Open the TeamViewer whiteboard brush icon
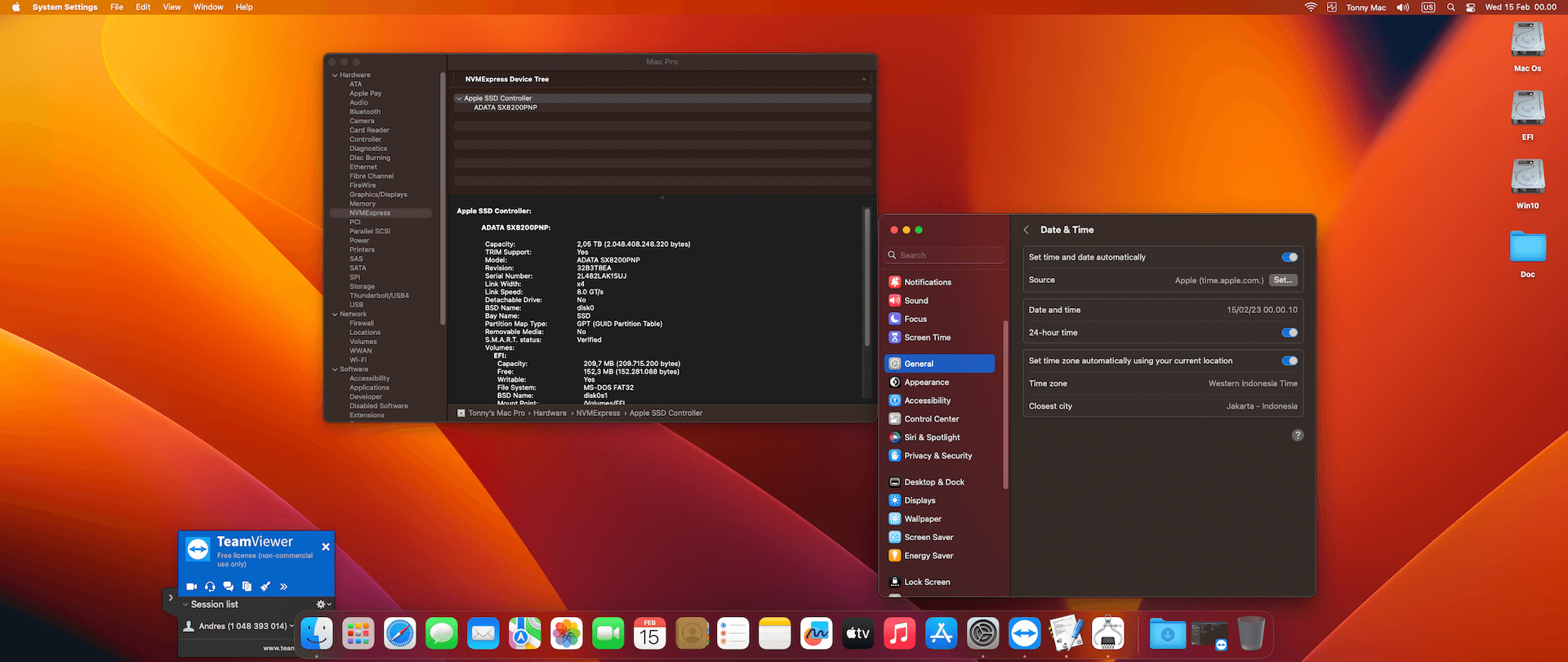 coord(265,587)
